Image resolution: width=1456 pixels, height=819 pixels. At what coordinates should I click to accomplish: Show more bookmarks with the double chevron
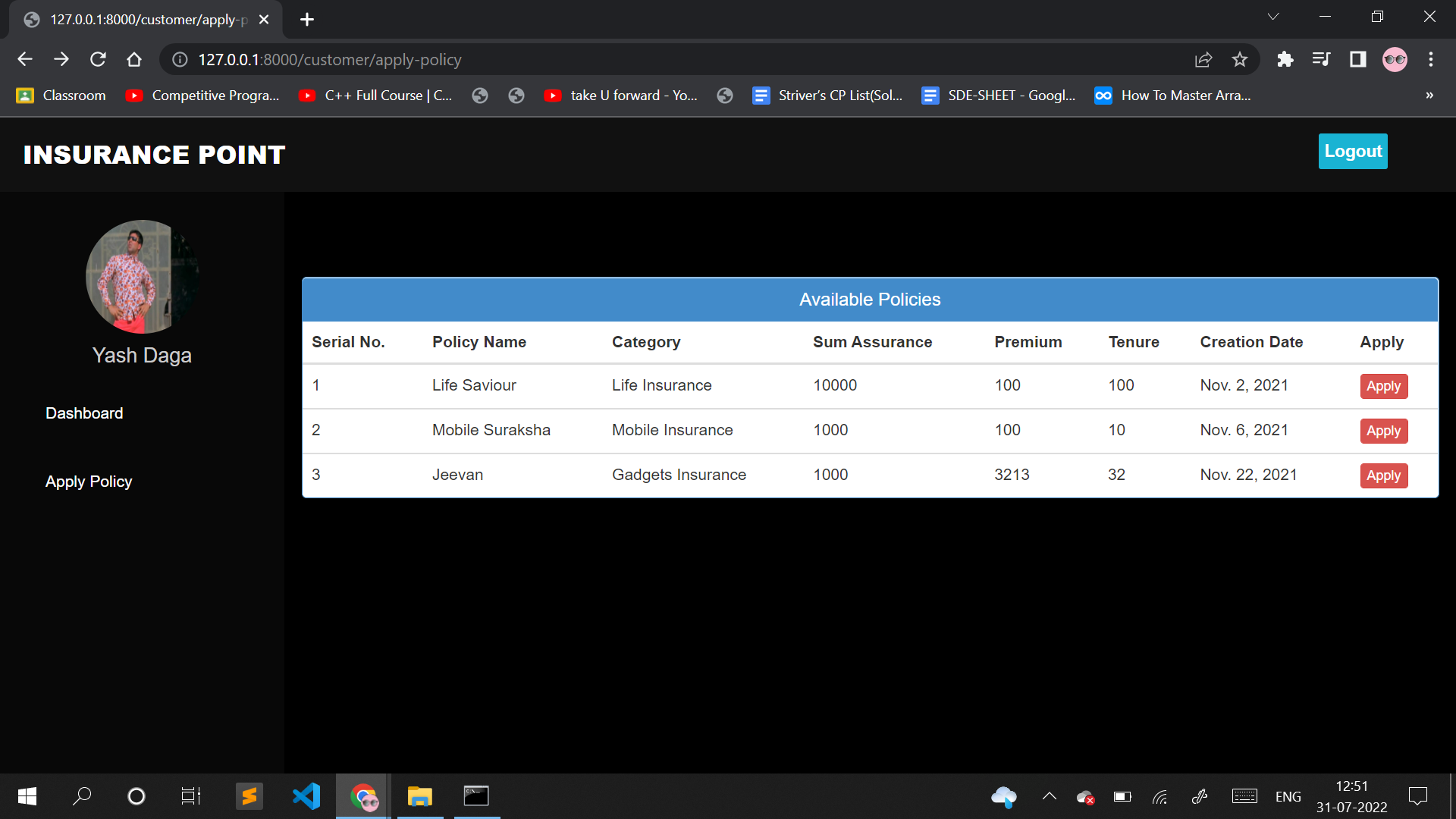coord(1429,96)
